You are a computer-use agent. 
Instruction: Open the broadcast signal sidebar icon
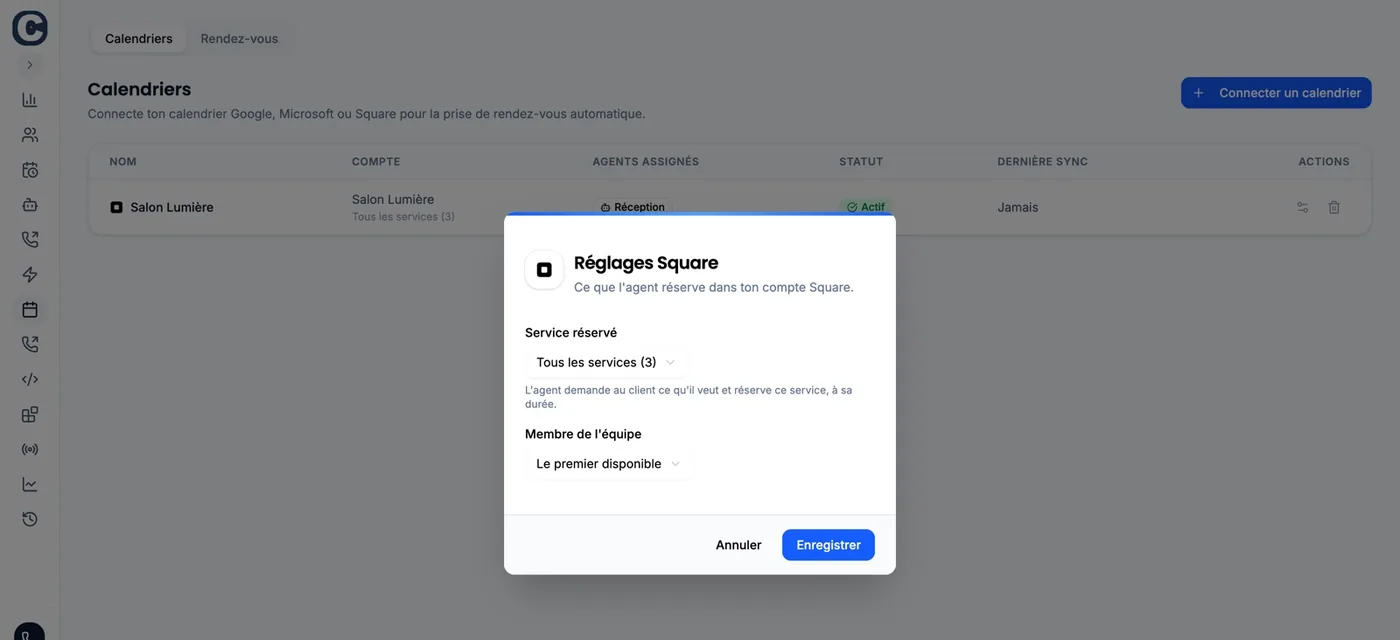pos(30,450)
